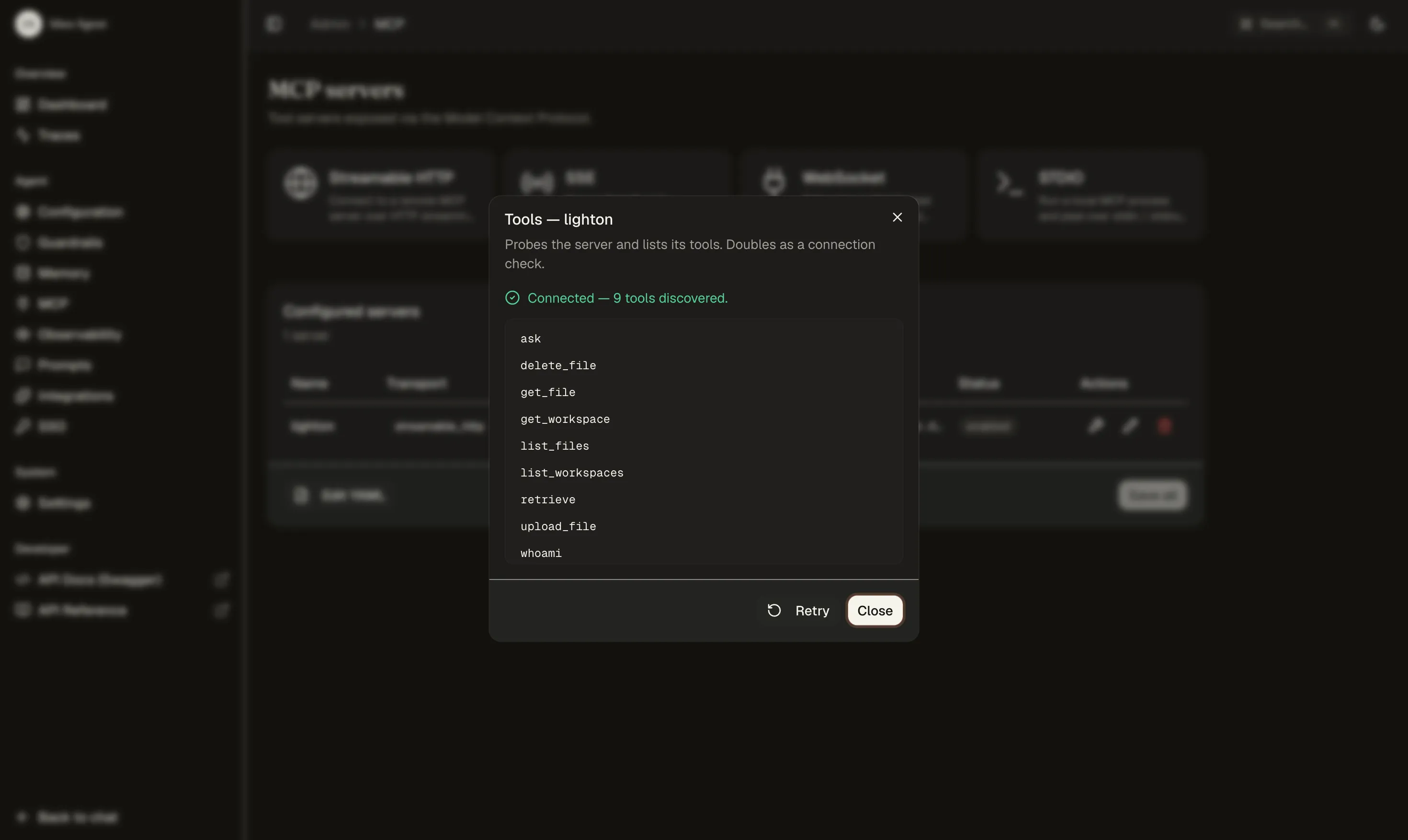Click the edit pencil icon for lighton

tap(1130, 426)
